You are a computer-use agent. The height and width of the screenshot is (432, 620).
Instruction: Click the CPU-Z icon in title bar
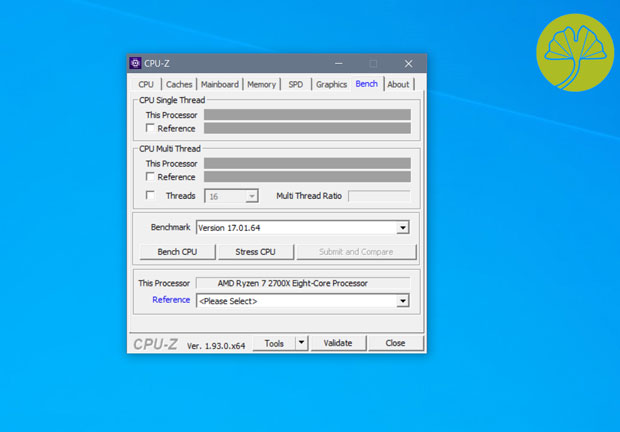(136, 64)
